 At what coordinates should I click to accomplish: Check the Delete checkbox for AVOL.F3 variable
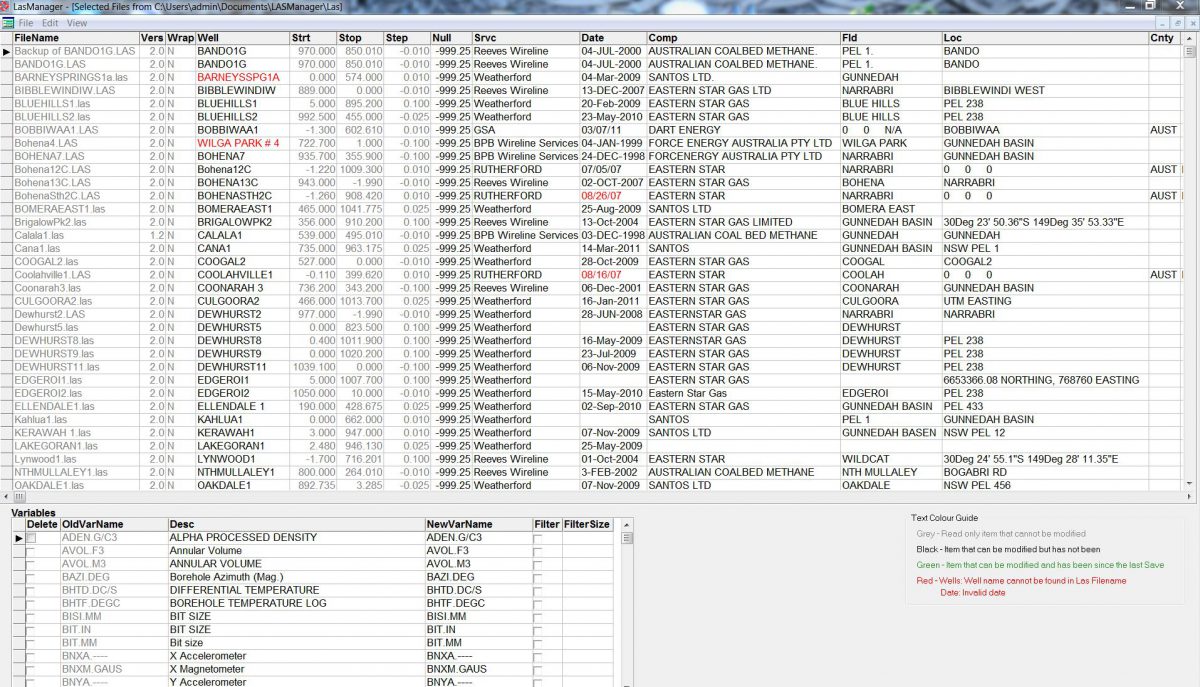click(30, 550)
